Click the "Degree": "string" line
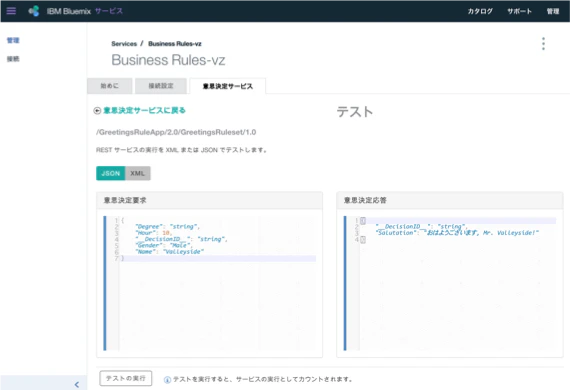Screen dimensions: 570x390 168,226
